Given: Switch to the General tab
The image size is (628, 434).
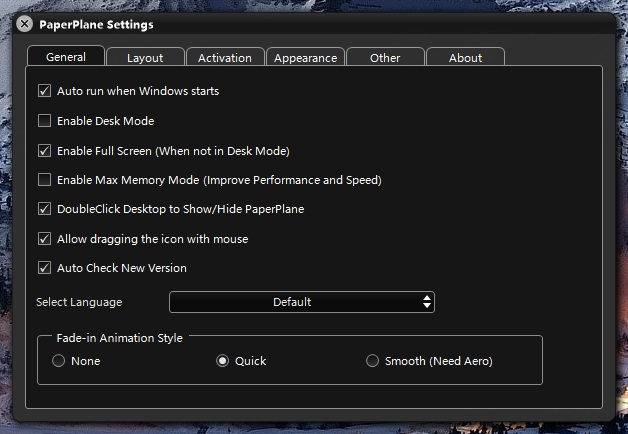Looking at the screenshot, I should (66, 57).
